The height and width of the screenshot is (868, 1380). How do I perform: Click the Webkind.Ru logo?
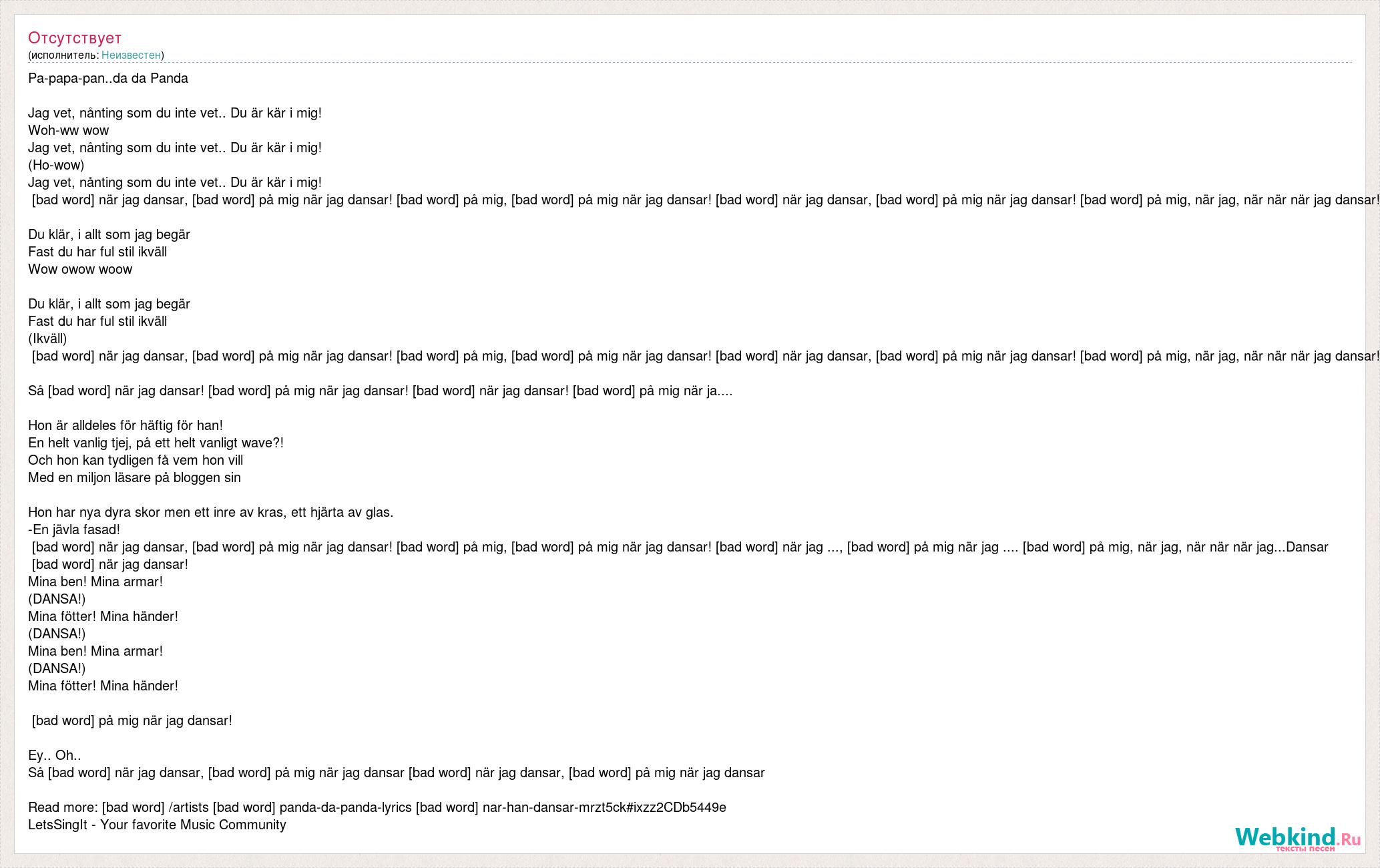[1297, 837]
